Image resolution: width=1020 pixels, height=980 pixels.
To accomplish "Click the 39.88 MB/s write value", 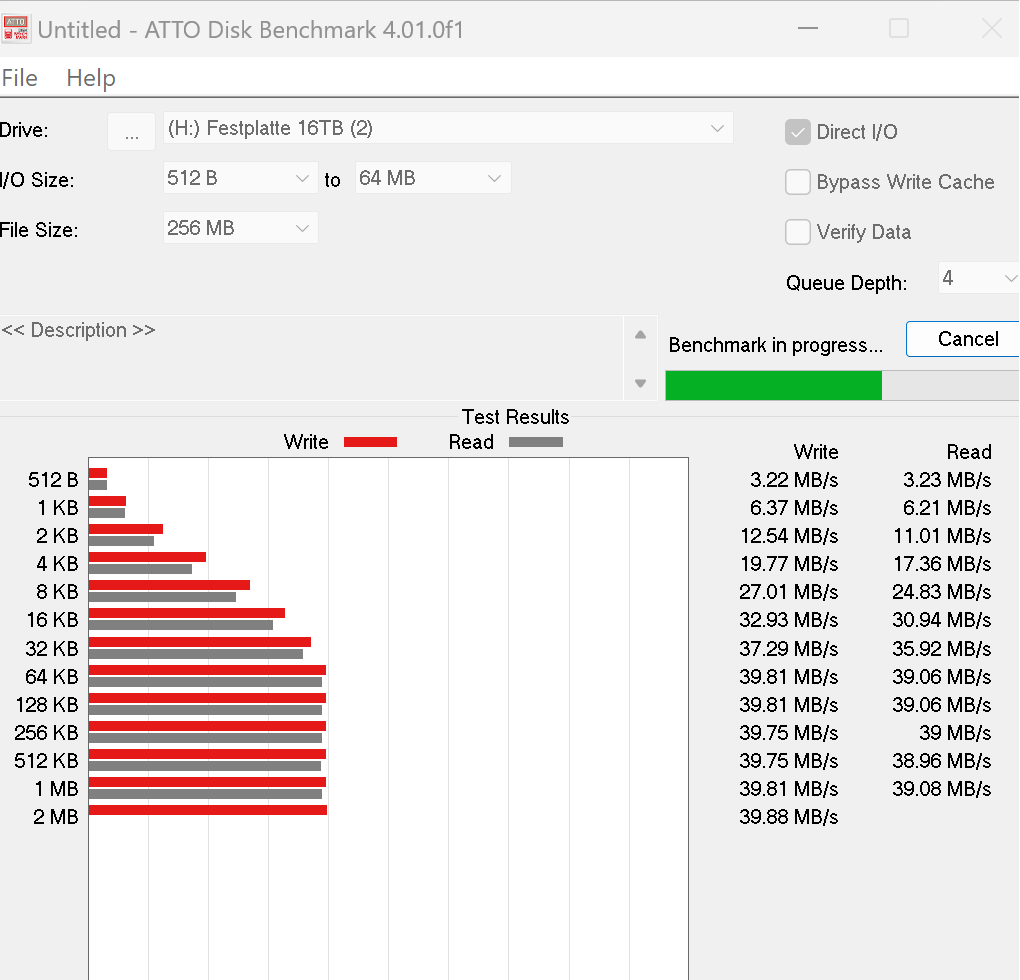I will pos(788,816).
